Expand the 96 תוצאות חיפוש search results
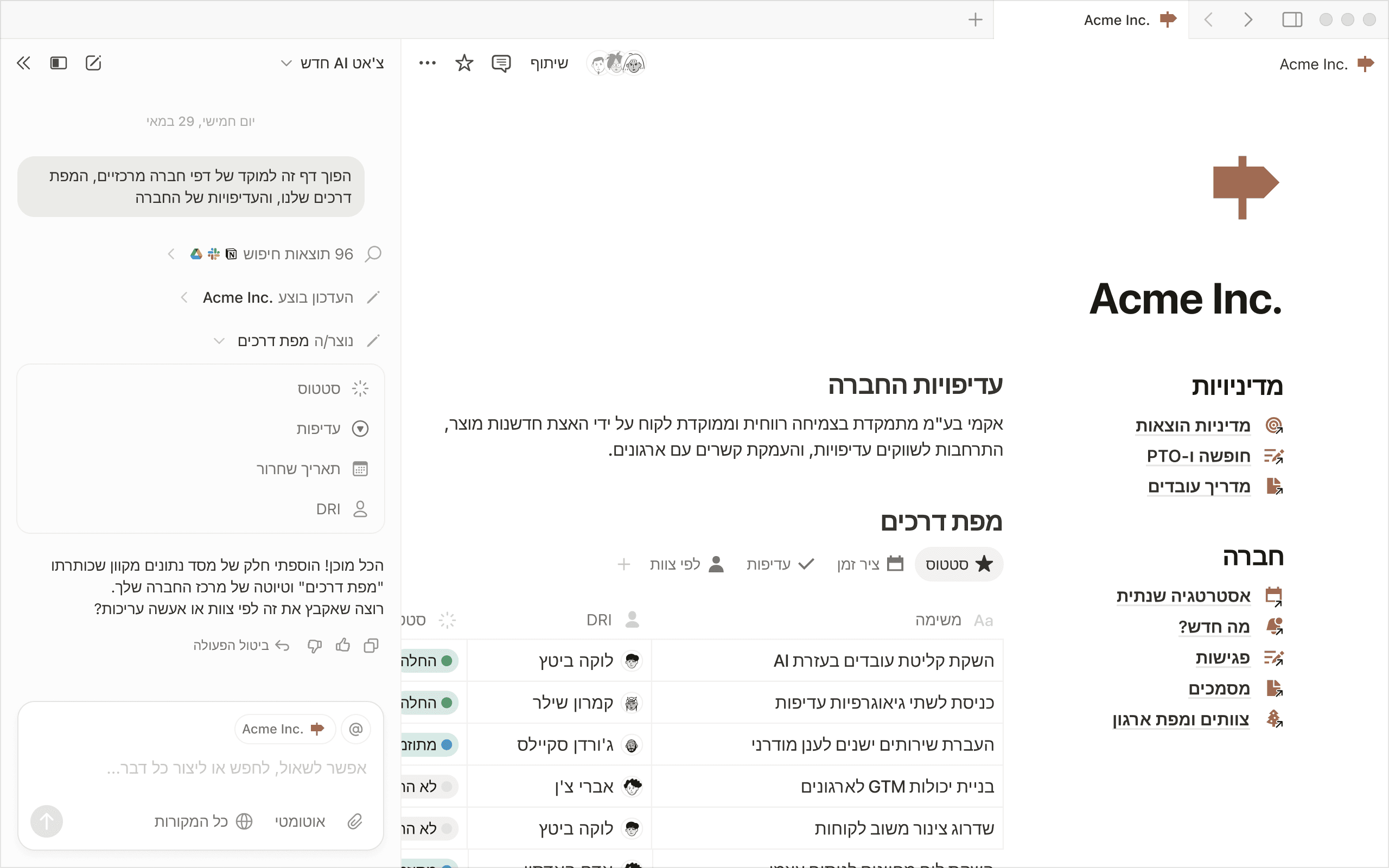The width and height of the screenshot is (1389, 868). [171, 254]
